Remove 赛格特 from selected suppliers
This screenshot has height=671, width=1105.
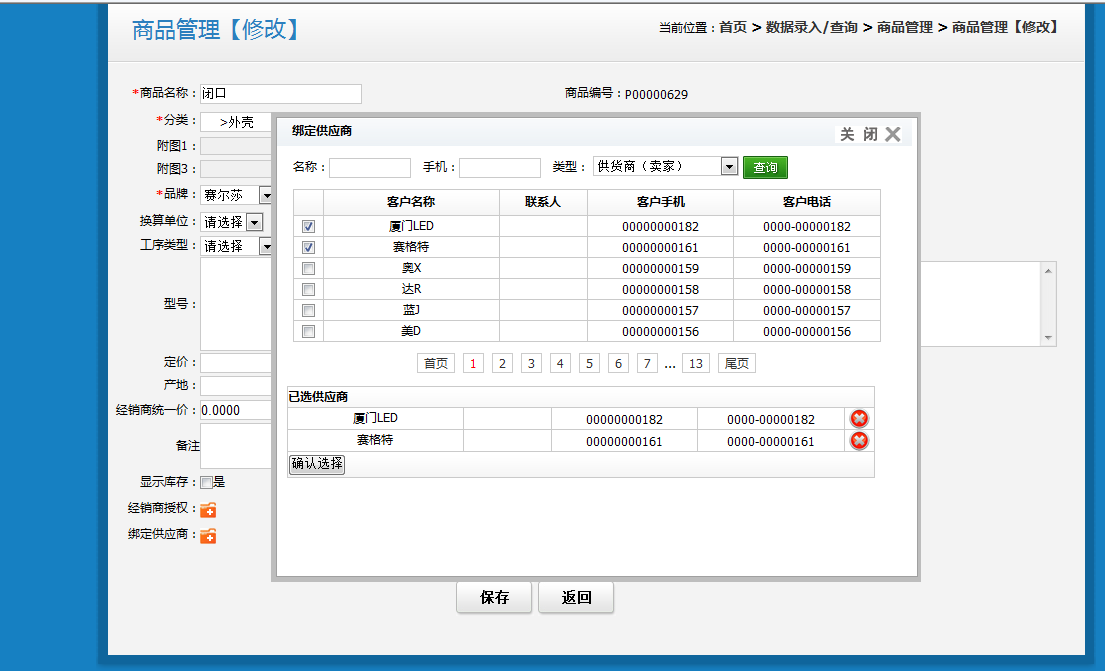pyautogui.click(x=859, y=441)
